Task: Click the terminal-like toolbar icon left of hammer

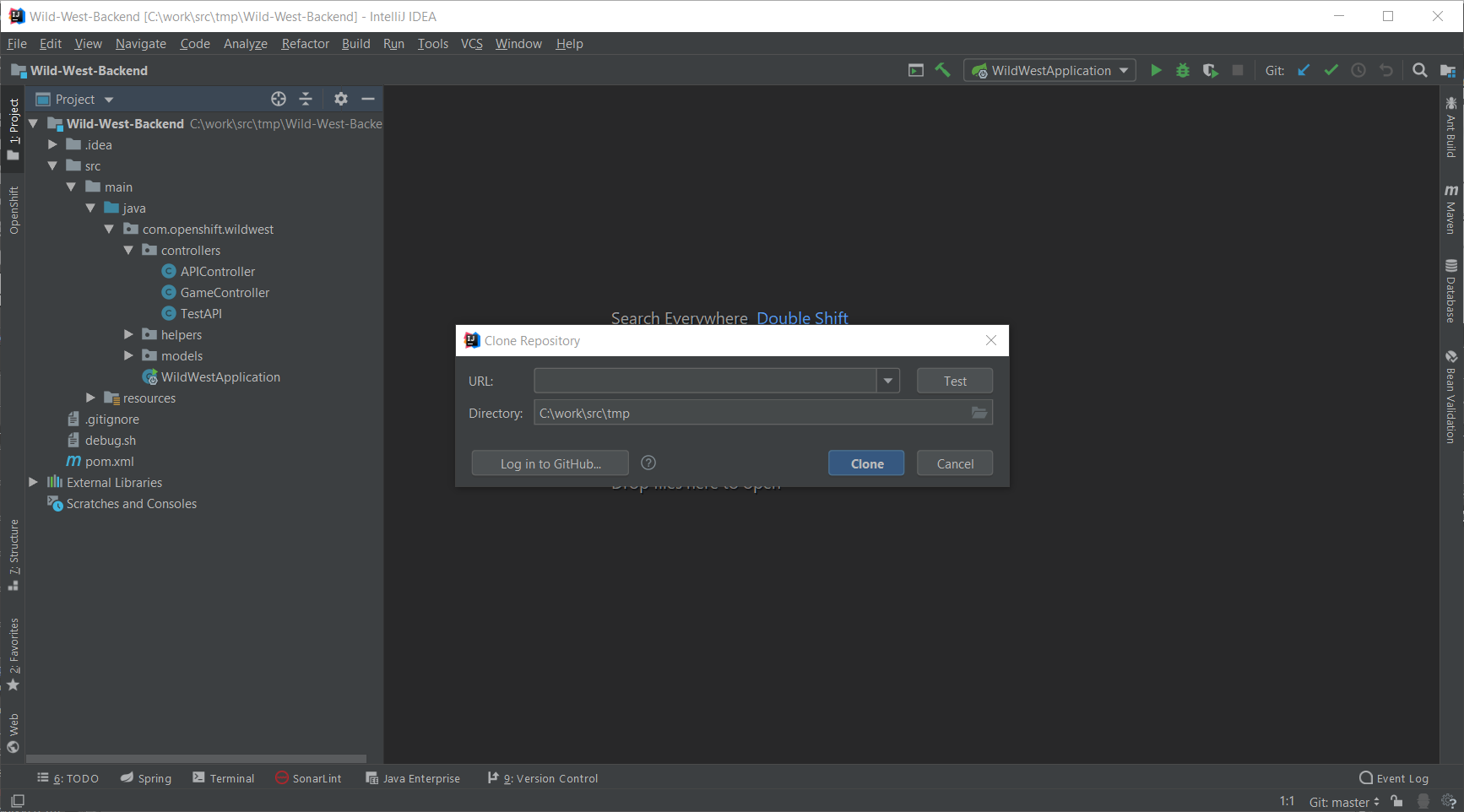Action: (916, 70)
